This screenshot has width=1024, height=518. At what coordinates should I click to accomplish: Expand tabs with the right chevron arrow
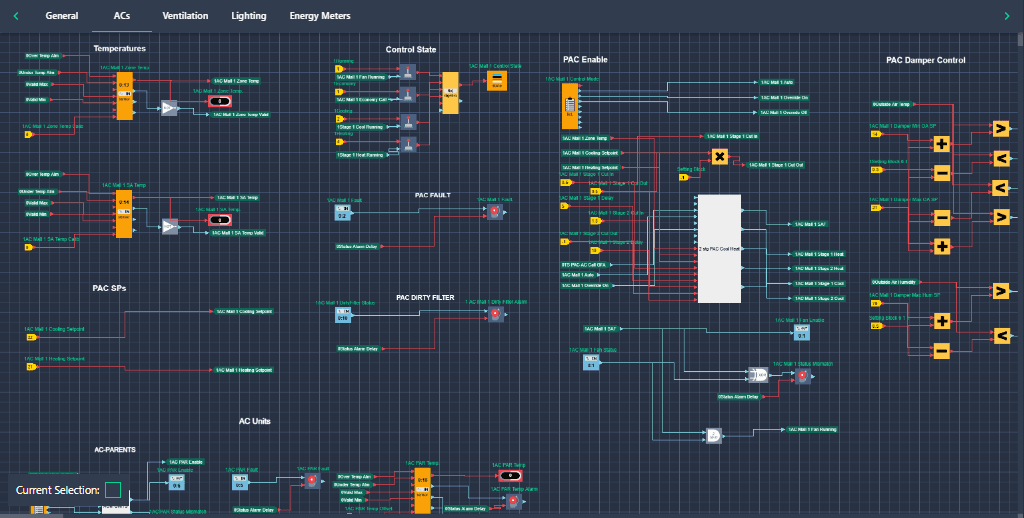click(1006, 16)
